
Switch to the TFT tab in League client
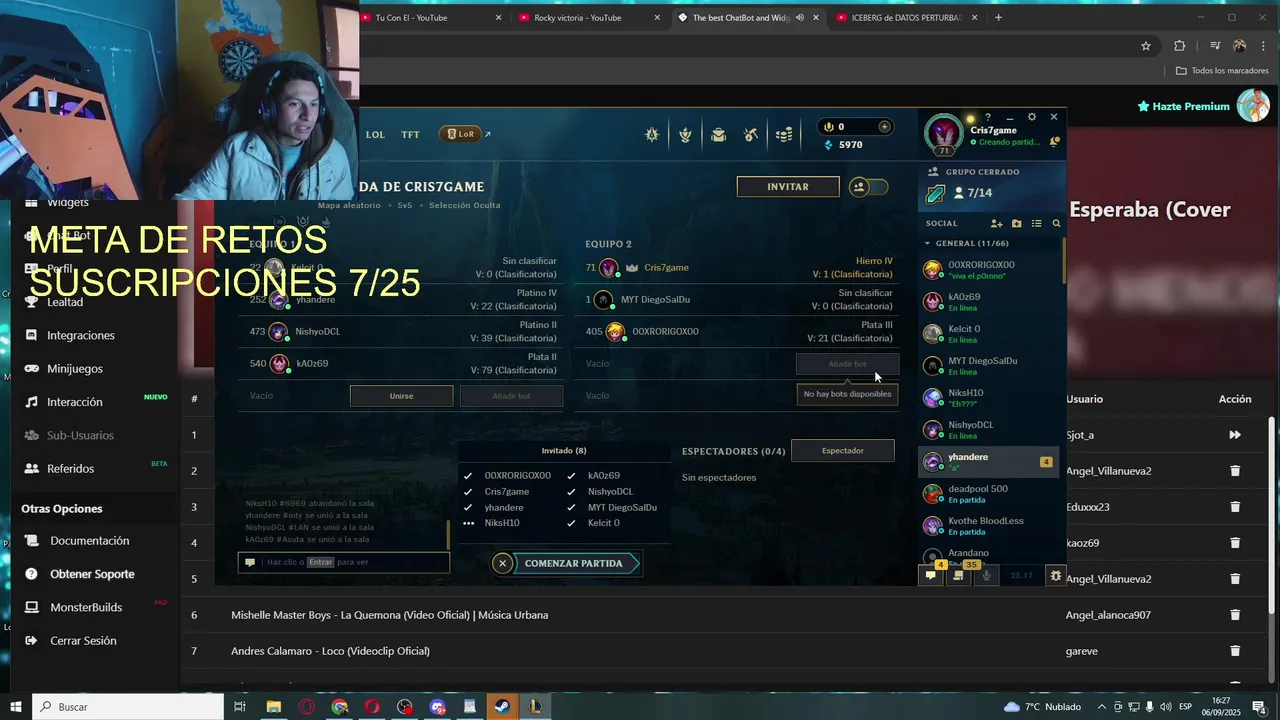pyautogui.click(x=410, y=134)
